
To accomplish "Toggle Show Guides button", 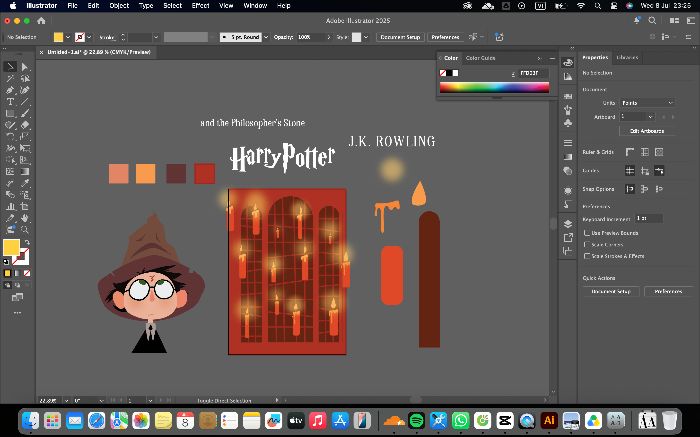I will coord(629,171).
